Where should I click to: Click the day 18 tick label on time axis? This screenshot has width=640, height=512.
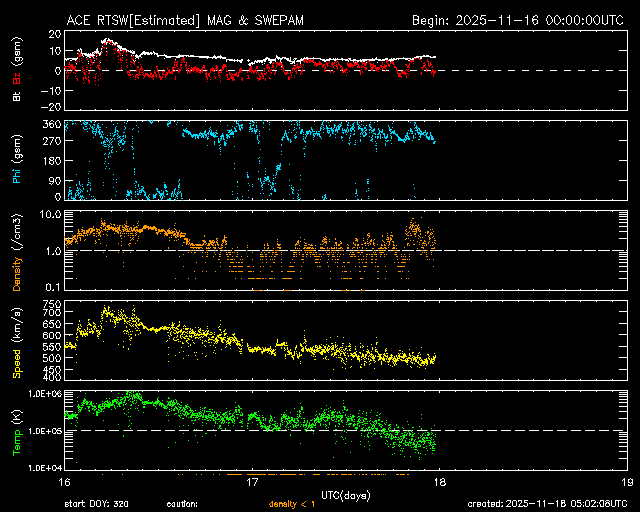pyautogui.click(x=439, y=481)
